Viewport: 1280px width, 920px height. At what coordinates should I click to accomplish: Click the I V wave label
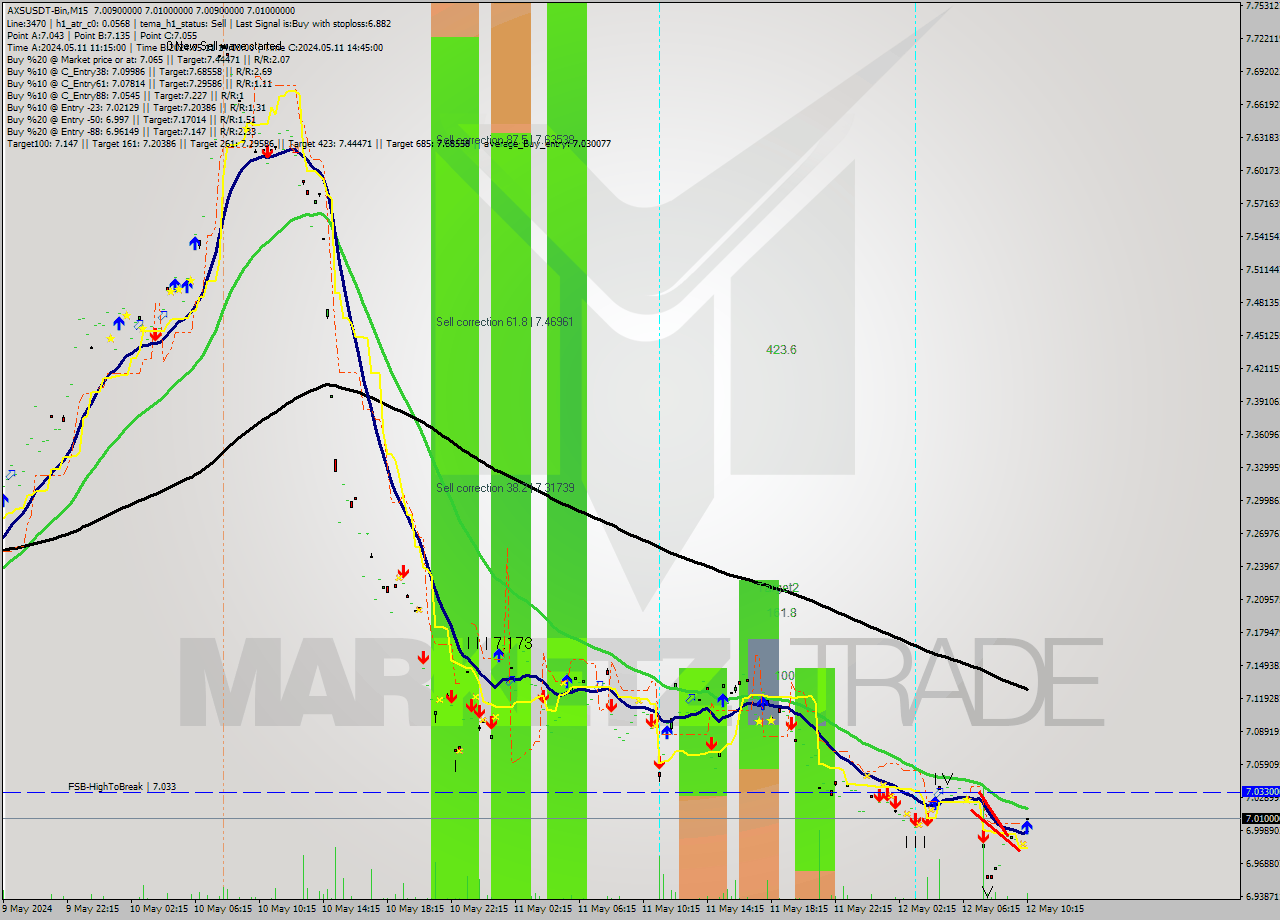[x=942, y=778]
